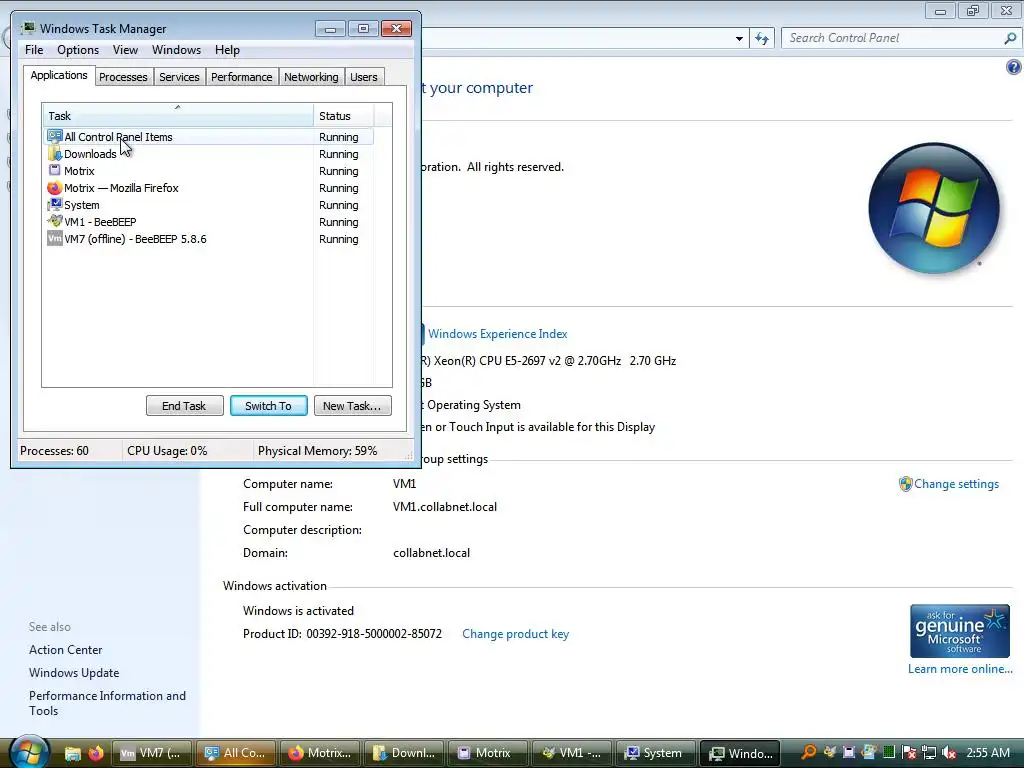Click the 2:55 AM taskbar clock
The width and height of the screenshot is (1024, 768).
point(988,753)
